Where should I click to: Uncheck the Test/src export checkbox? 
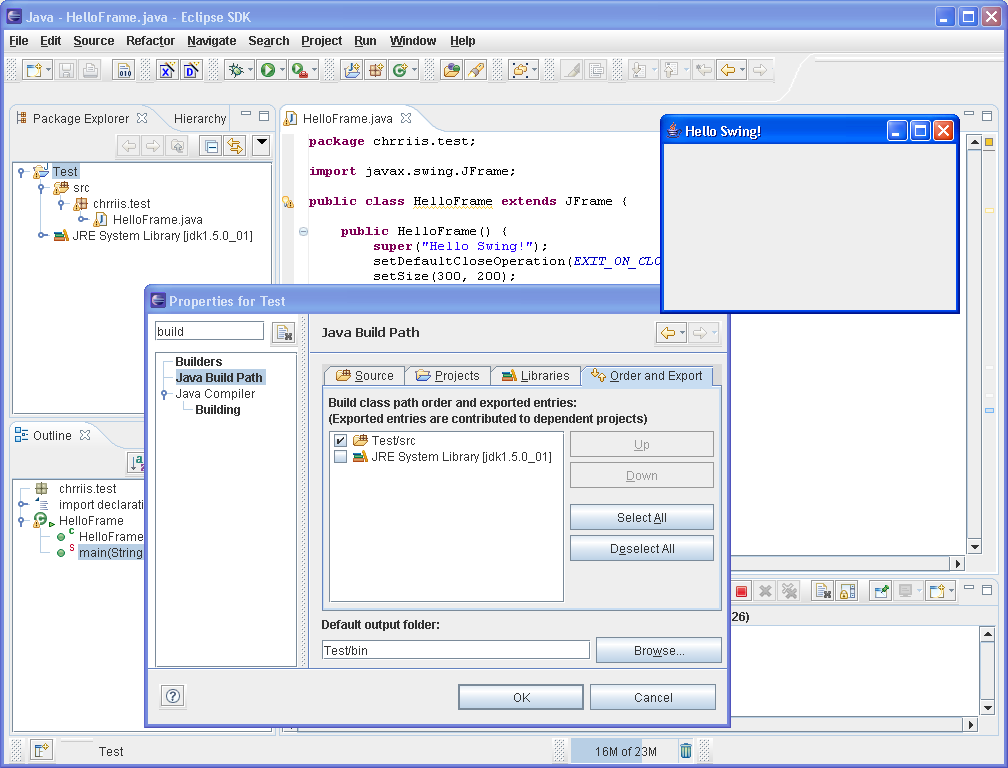click(341, 441)
